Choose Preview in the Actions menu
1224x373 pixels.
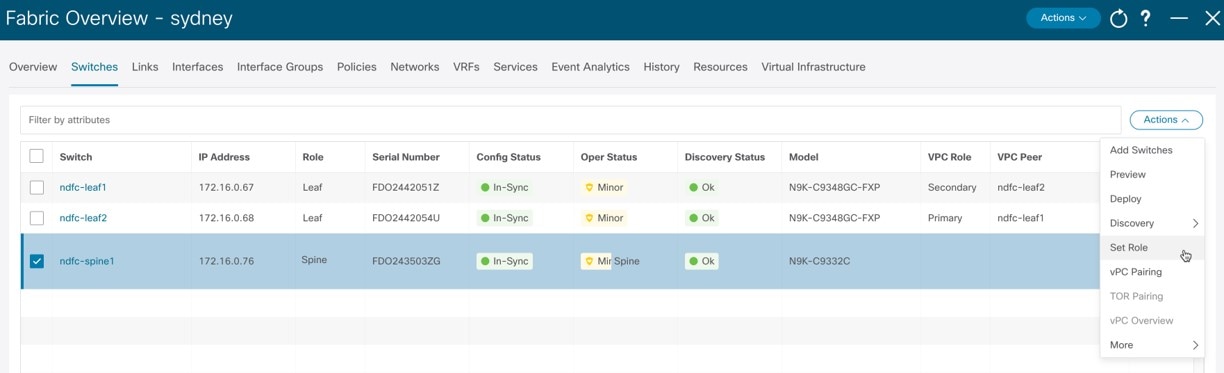(1153, 174)
